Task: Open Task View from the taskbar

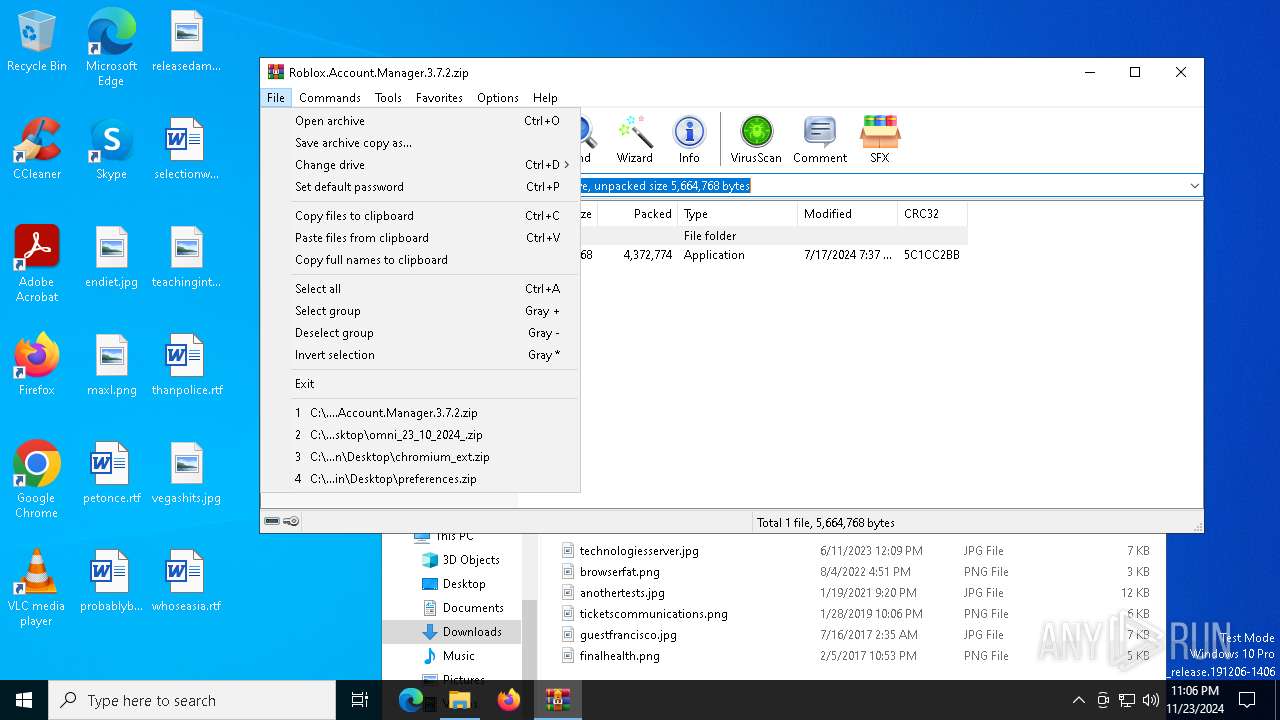Action: tap(360, 700)
